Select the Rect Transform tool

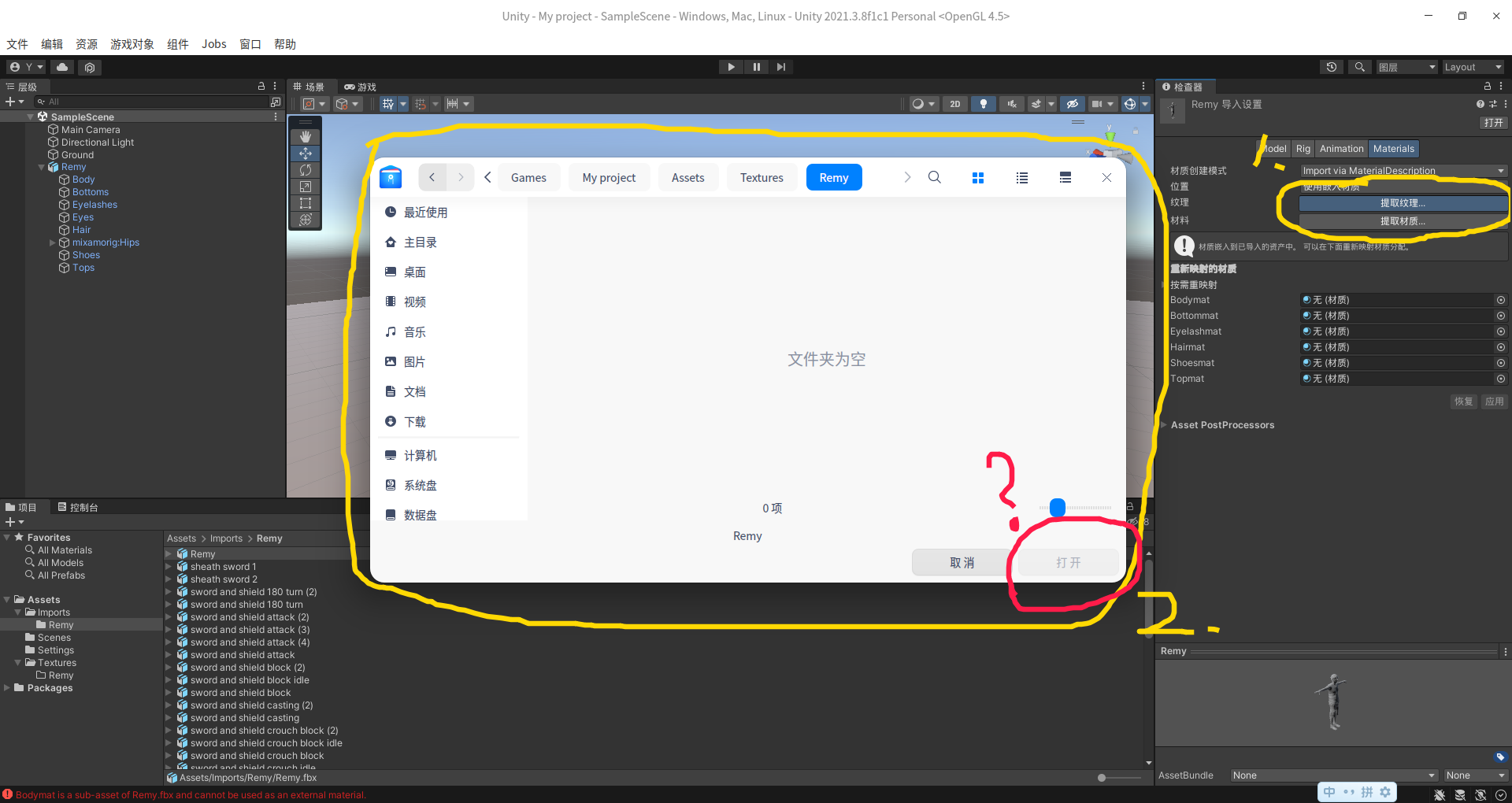click(x=306, y=203)
